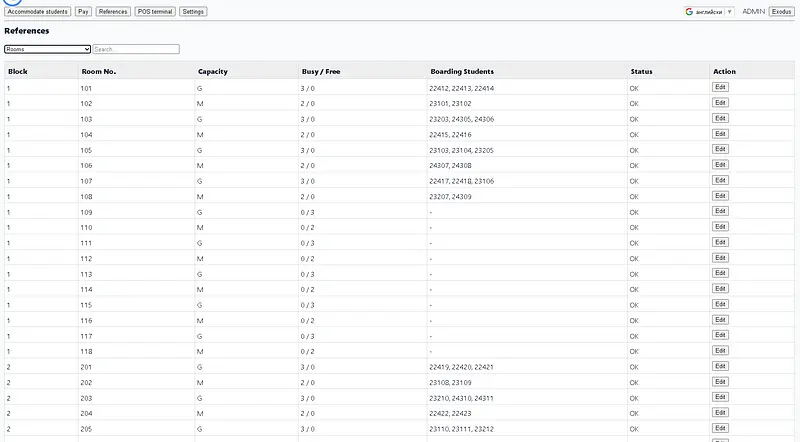Expand the Rooms reference type dropdown
This screenshot has width=800, height=442.
point(47,49)
